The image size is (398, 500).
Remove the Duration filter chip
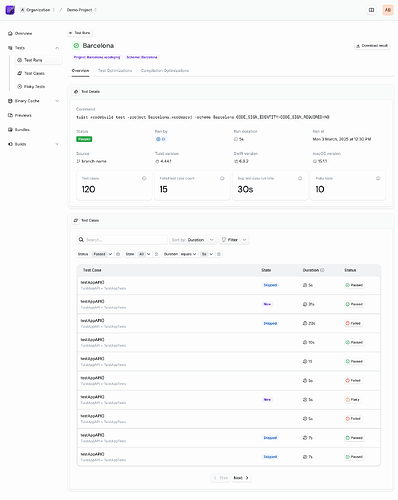[x=219, y=254]
